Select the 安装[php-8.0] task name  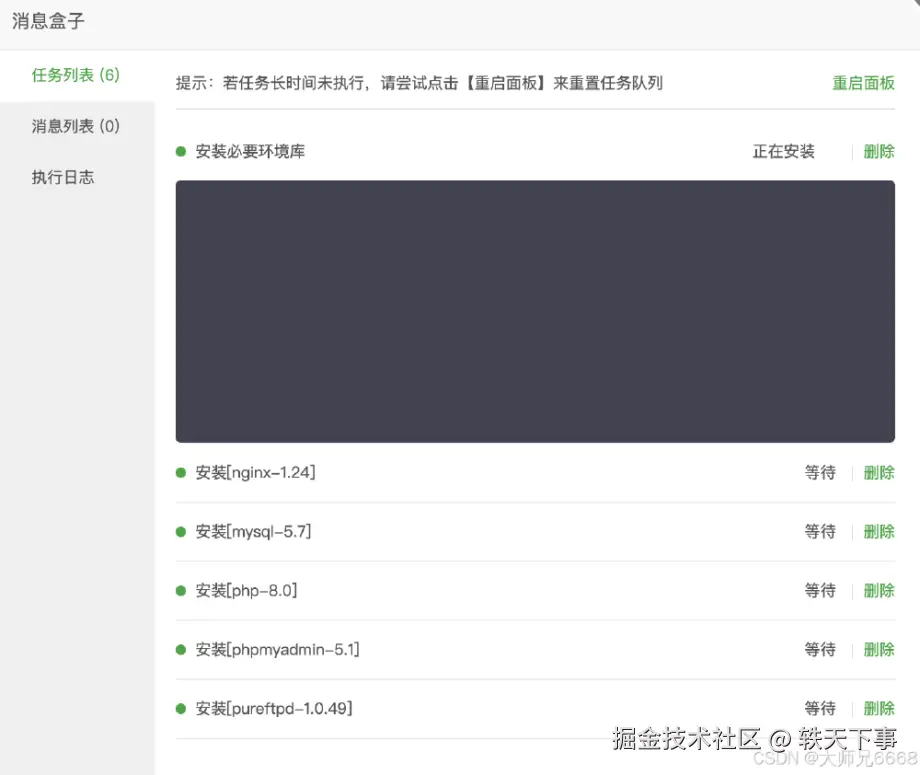(246, 590)
